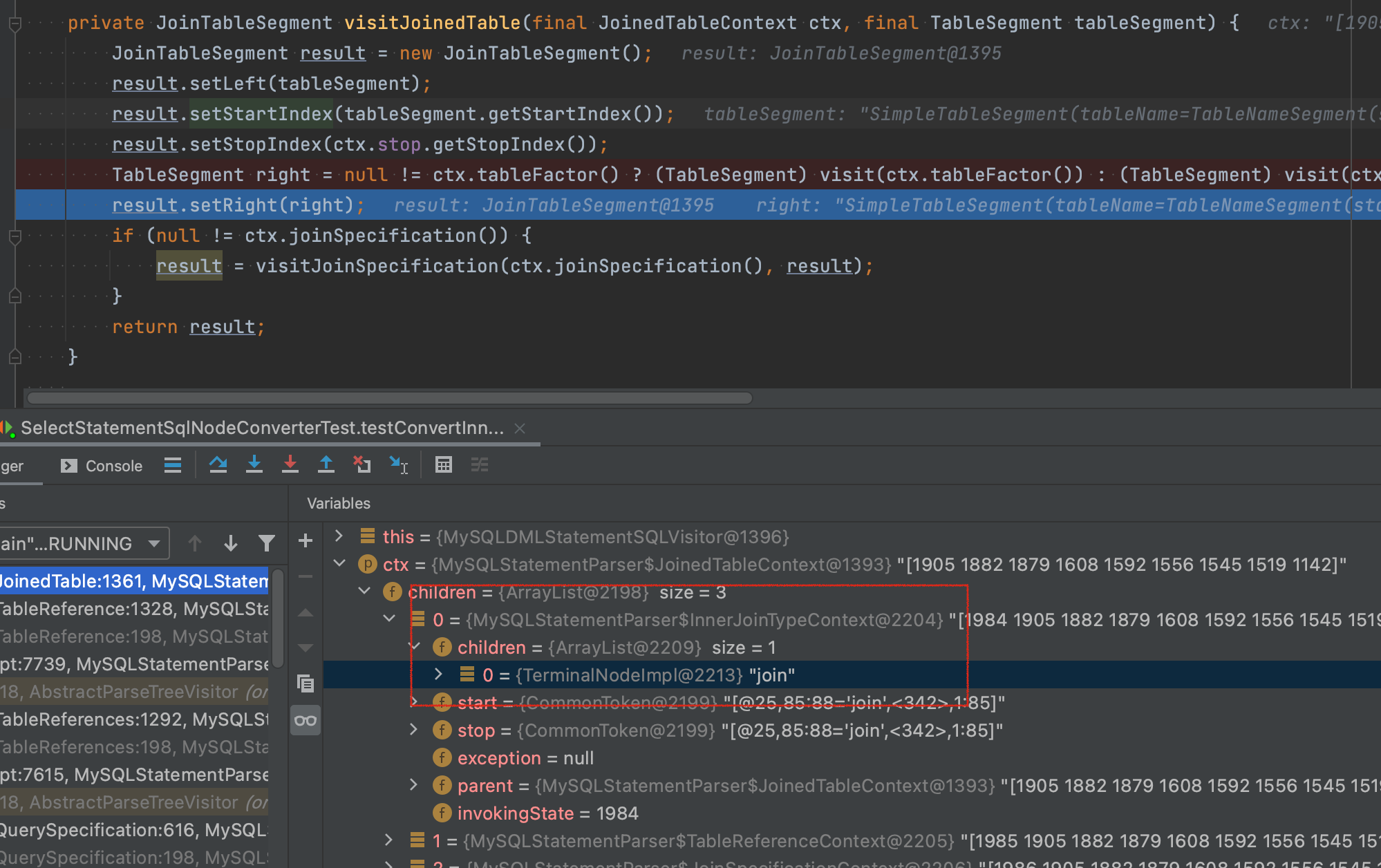This screenshot has height=868, width=1381.
Task: Click the Force Step Into red arrow icon
Action: click(x=290, y=464)
